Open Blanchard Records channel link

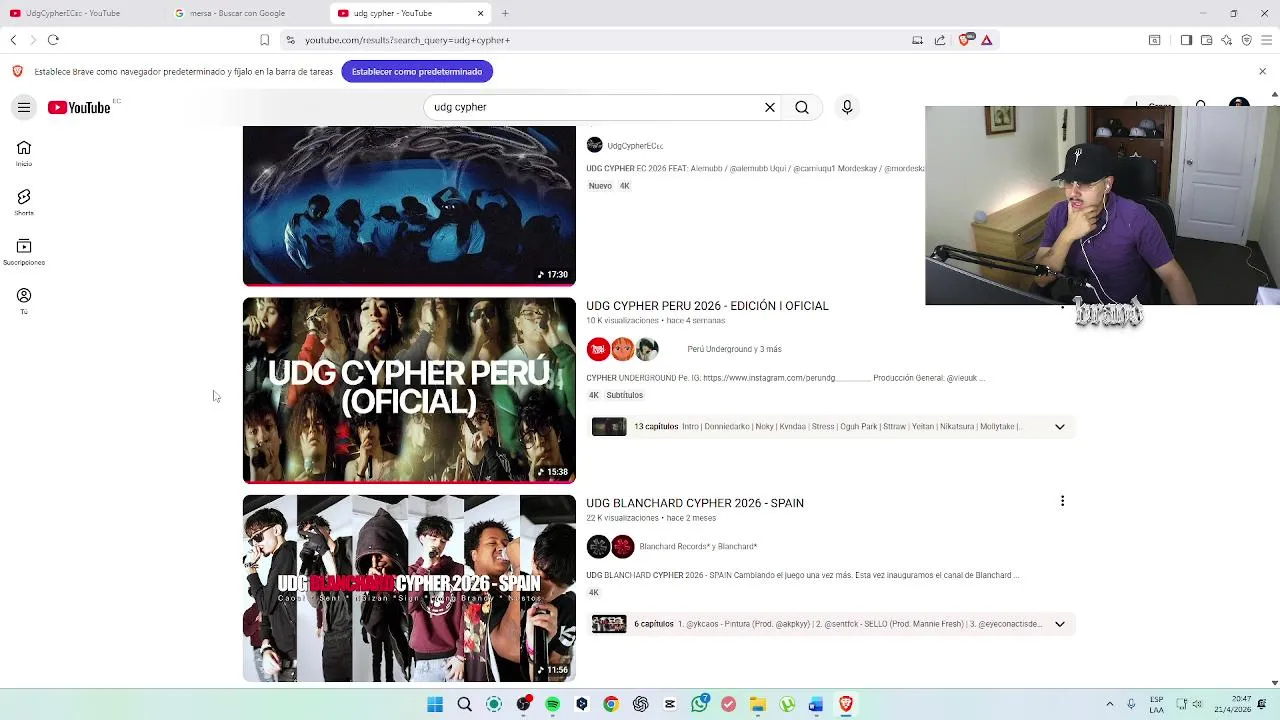(698, 546)
